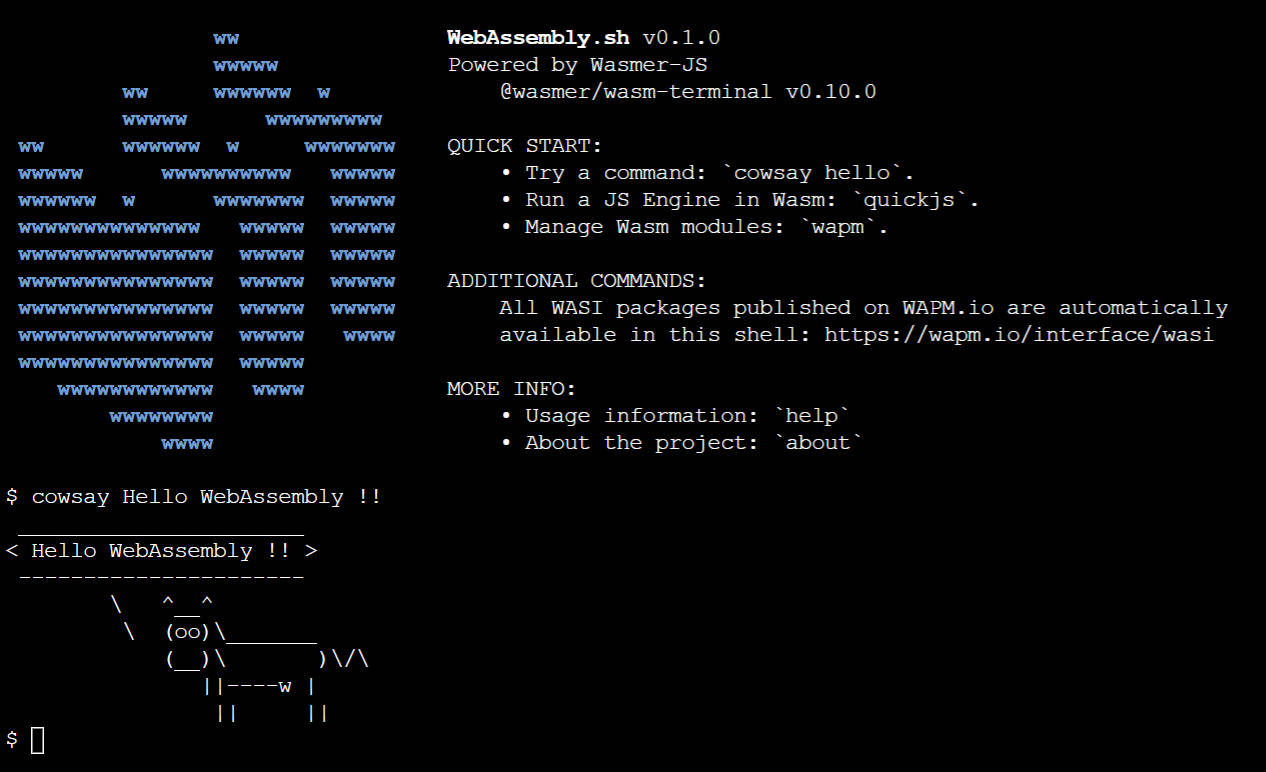Click the dollar-sign prompt on the last line
Screen dimensions: 1266x772
click(12, 740)
